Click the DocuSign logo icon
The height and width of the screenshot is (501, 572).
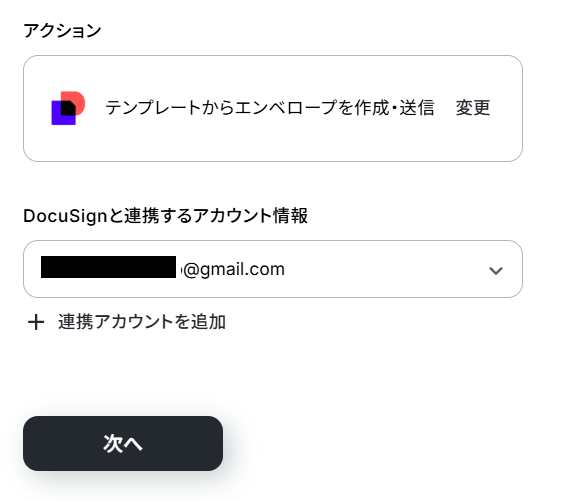click(68, 108)
